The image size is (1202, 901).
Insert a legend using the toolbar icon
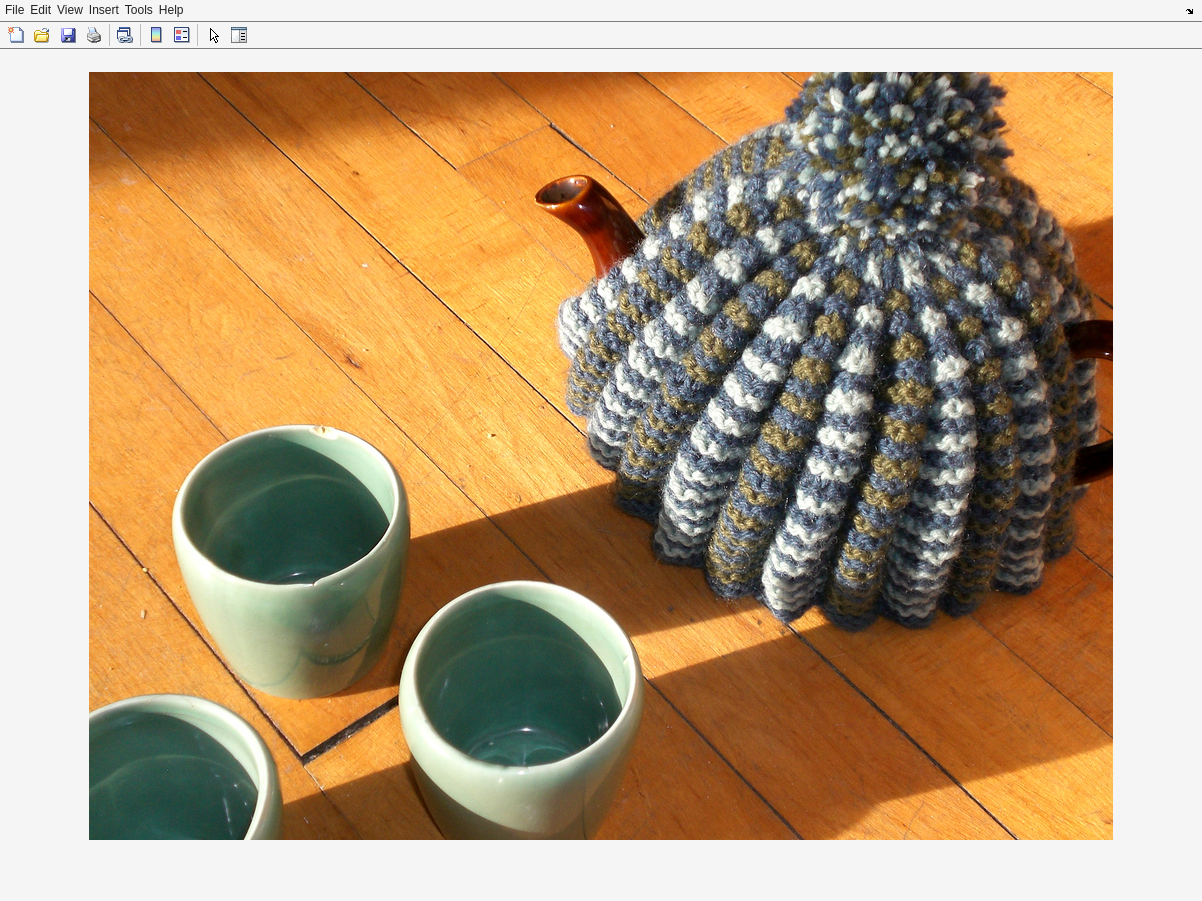(182, 35)
